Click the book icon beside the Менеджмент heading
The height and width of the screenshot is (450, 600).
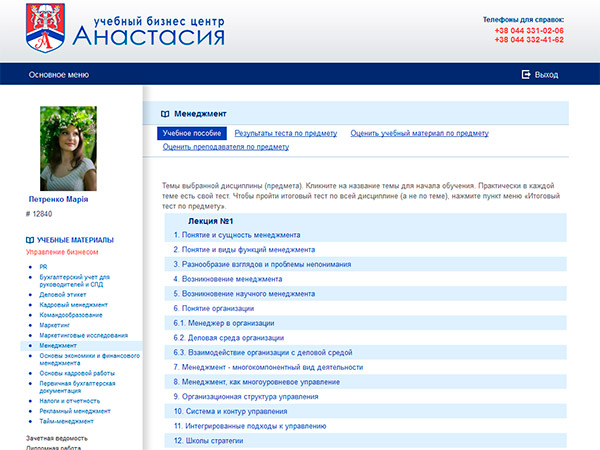point(165,114)
